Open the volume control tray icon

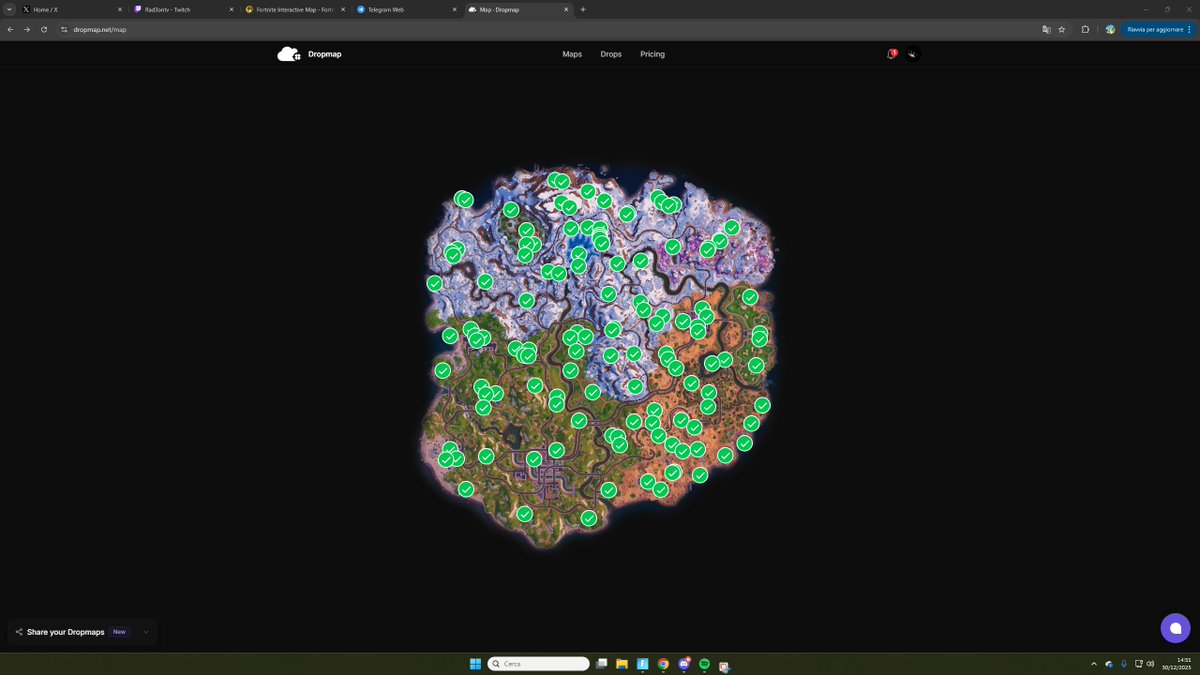click(x=1151, y=664)
